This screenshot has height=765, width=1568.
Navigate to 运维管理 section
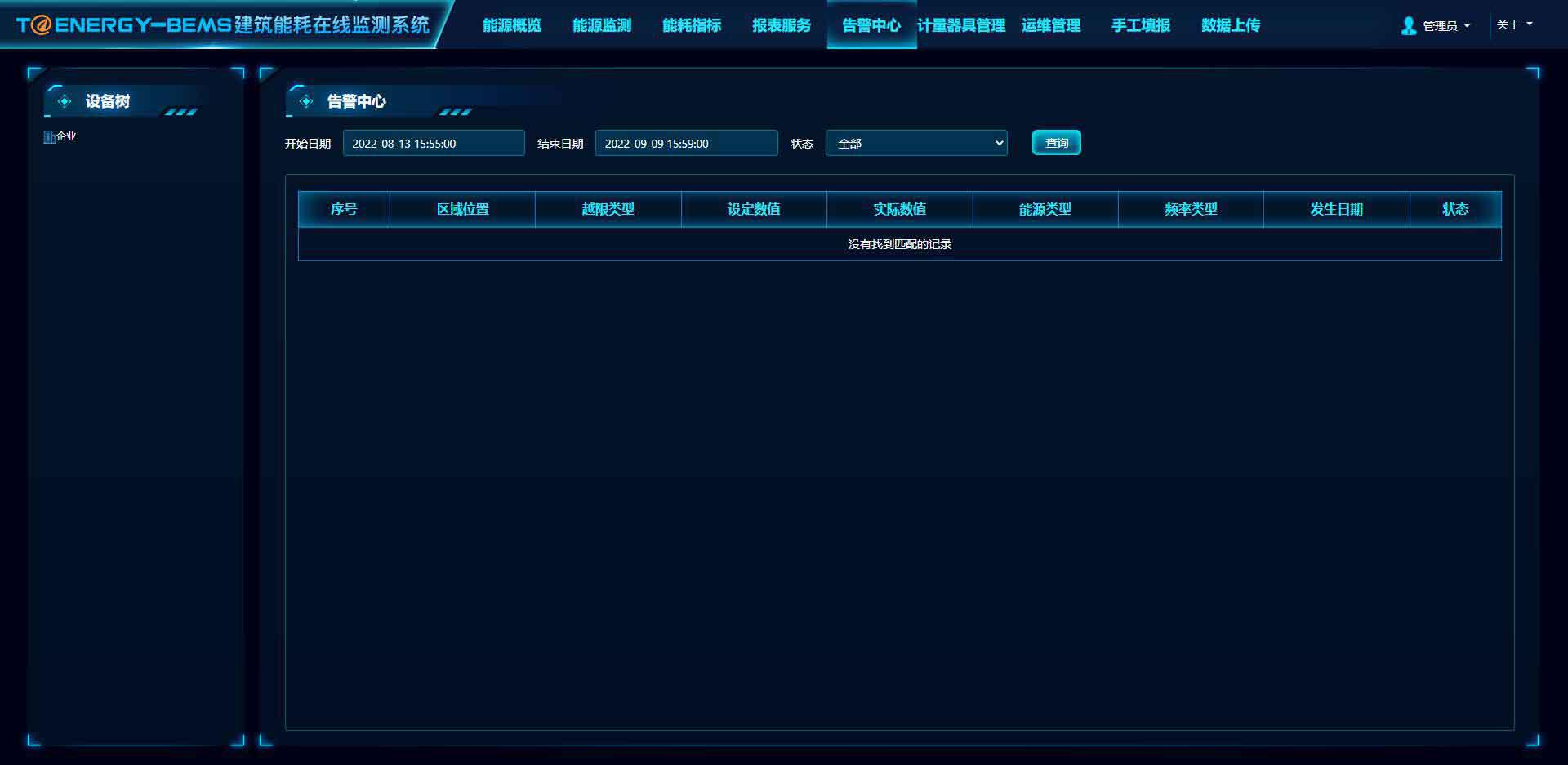(x=1051, y=25)
